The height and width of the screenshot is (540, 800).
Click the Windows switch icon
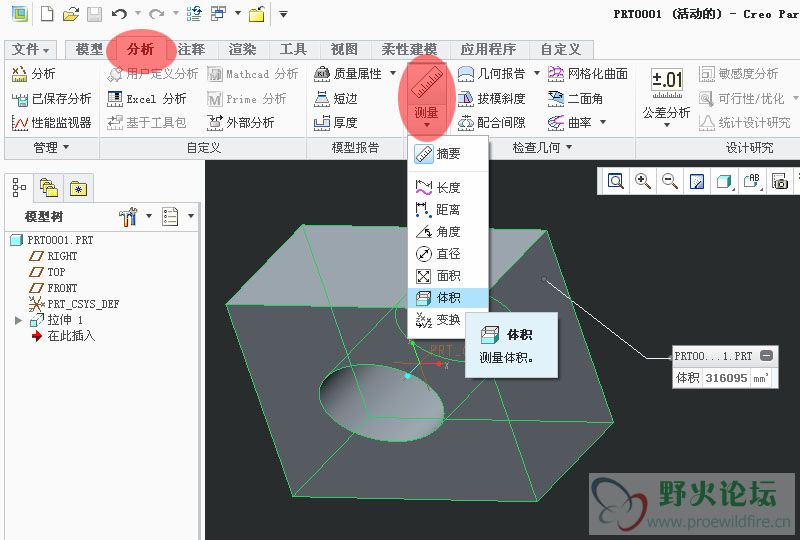click(x=219, y=14)
